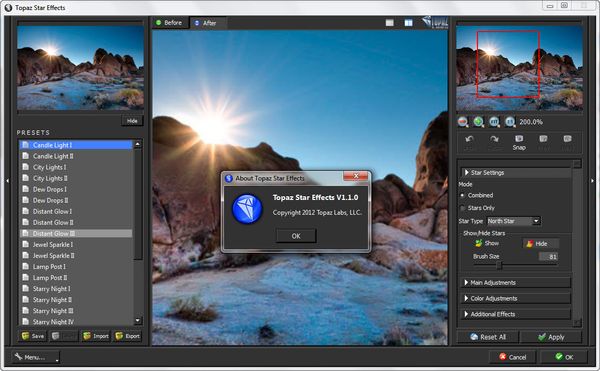Click the split view layout icon
Image resolution: width=600 pixels, height=371 pixels.
(x=409, y=23)
